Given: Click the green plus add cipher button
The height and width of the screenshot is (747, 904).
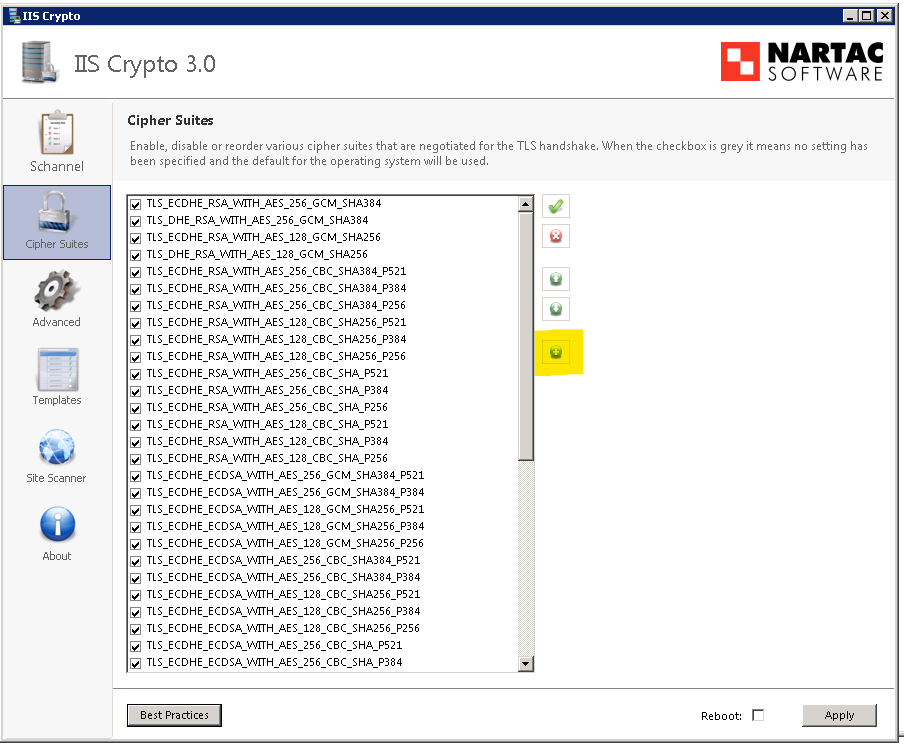Looking at the screenshot, I should click(x=556, y=352).
